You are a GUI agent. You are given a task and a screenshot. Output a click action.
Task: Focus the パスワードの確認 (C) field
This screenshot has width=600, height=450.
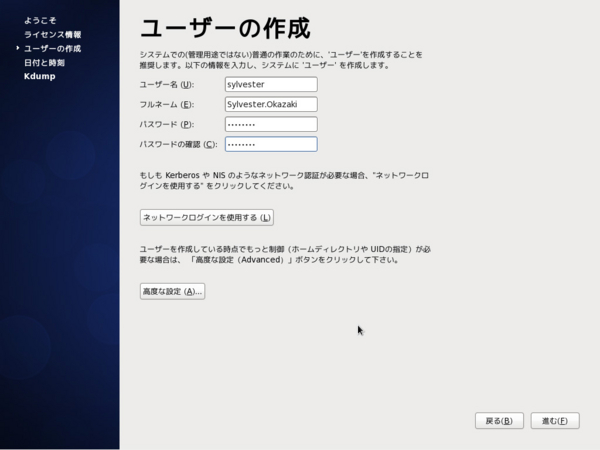click(x=271, y=144)
